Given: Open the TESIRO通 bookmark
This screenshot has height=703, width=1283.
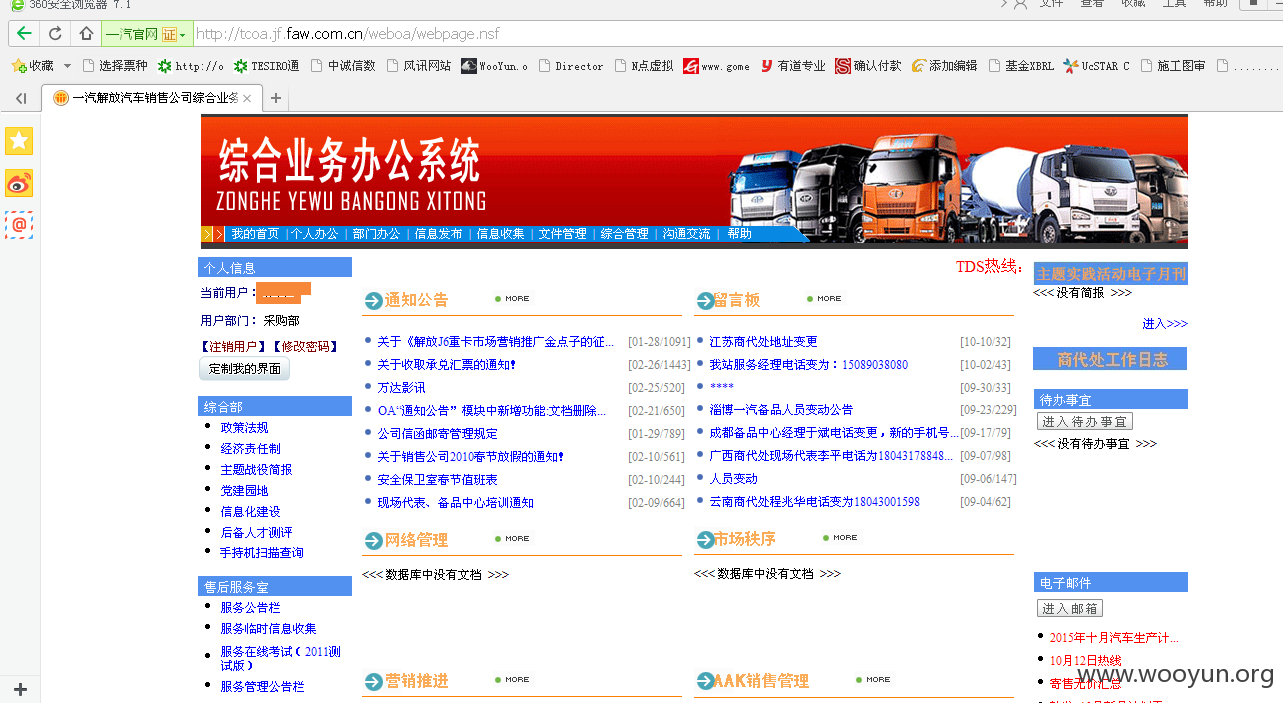Looking at the screenshot, I should pyautogui.click(x=266, y=66).
